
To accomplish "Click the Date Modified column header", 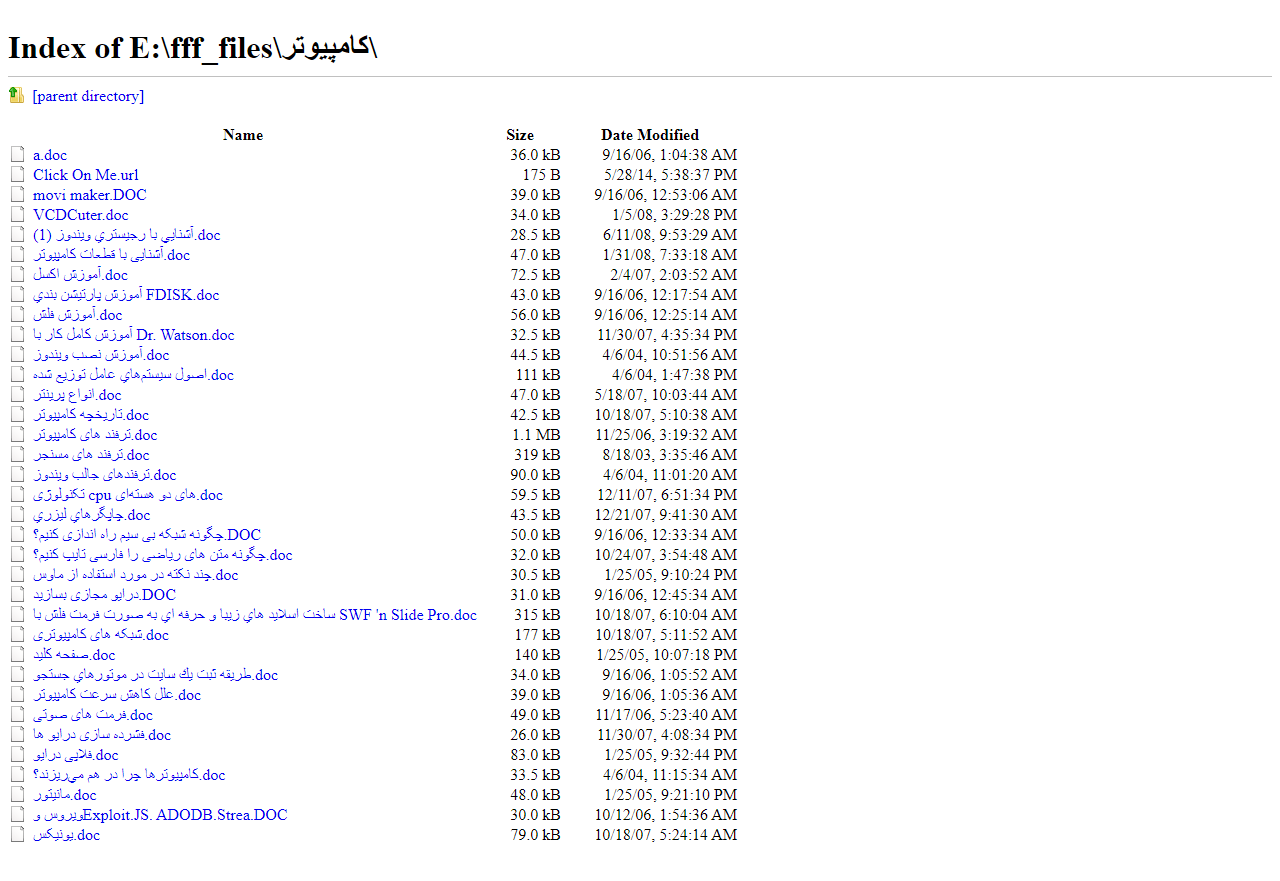I will [650, 135].
